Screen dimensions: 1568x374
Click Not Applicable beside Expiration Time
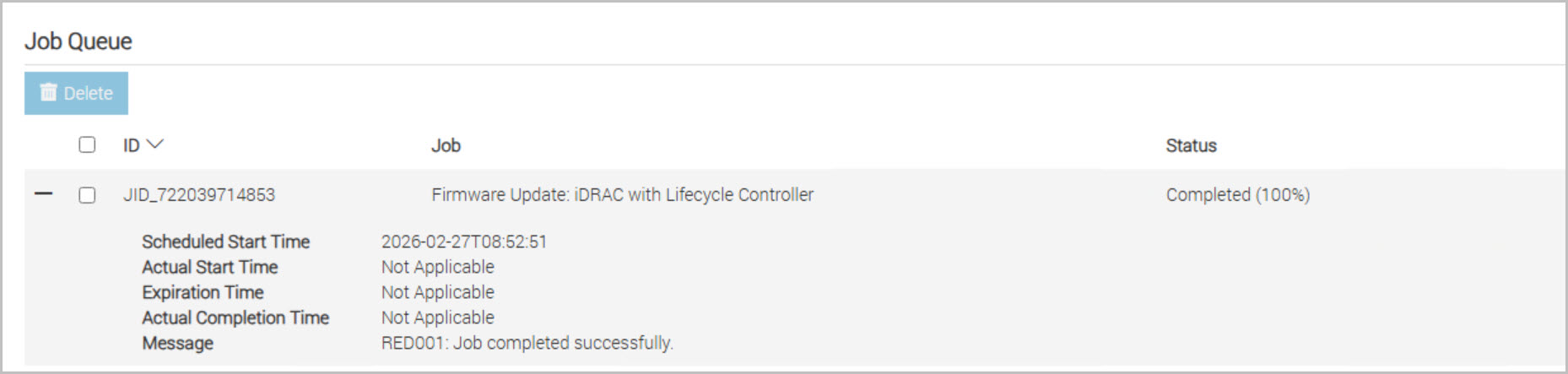tap(437, 292)
